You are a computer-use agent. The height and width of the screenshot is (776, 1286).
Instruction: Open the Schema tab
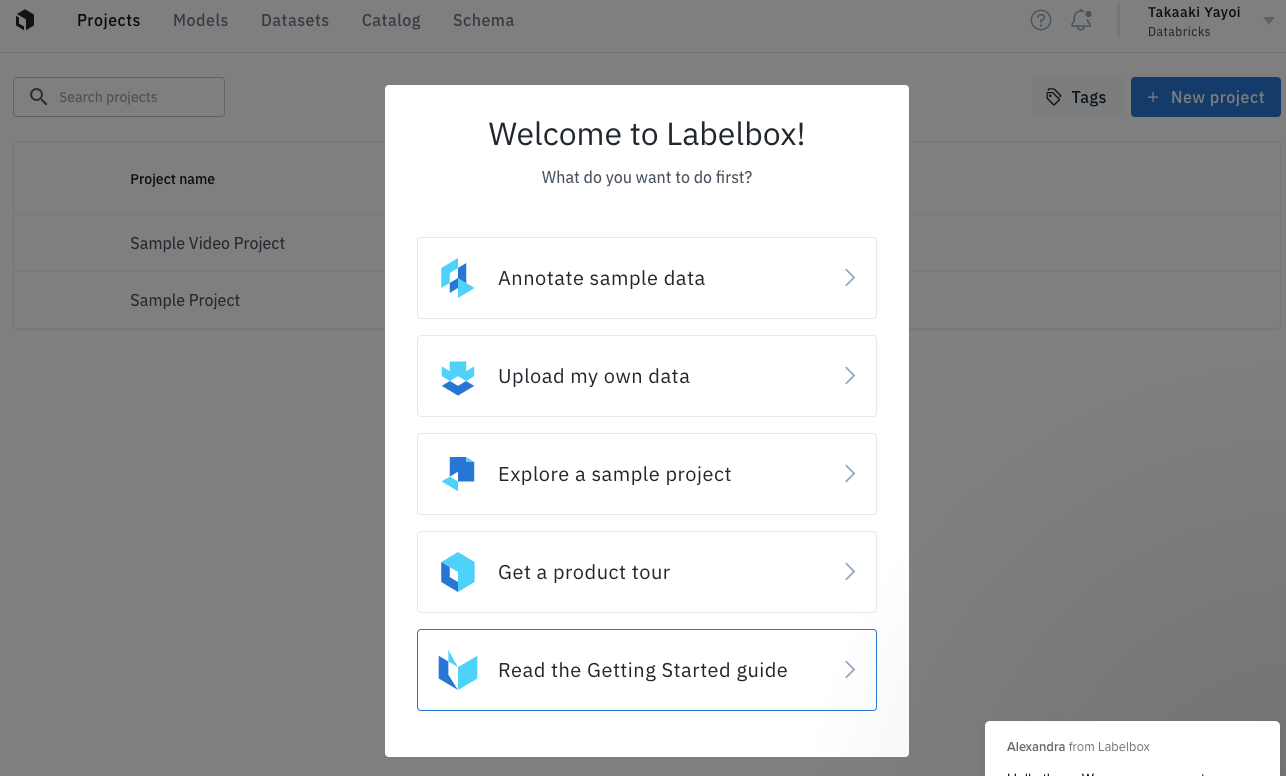coord(483,20)
